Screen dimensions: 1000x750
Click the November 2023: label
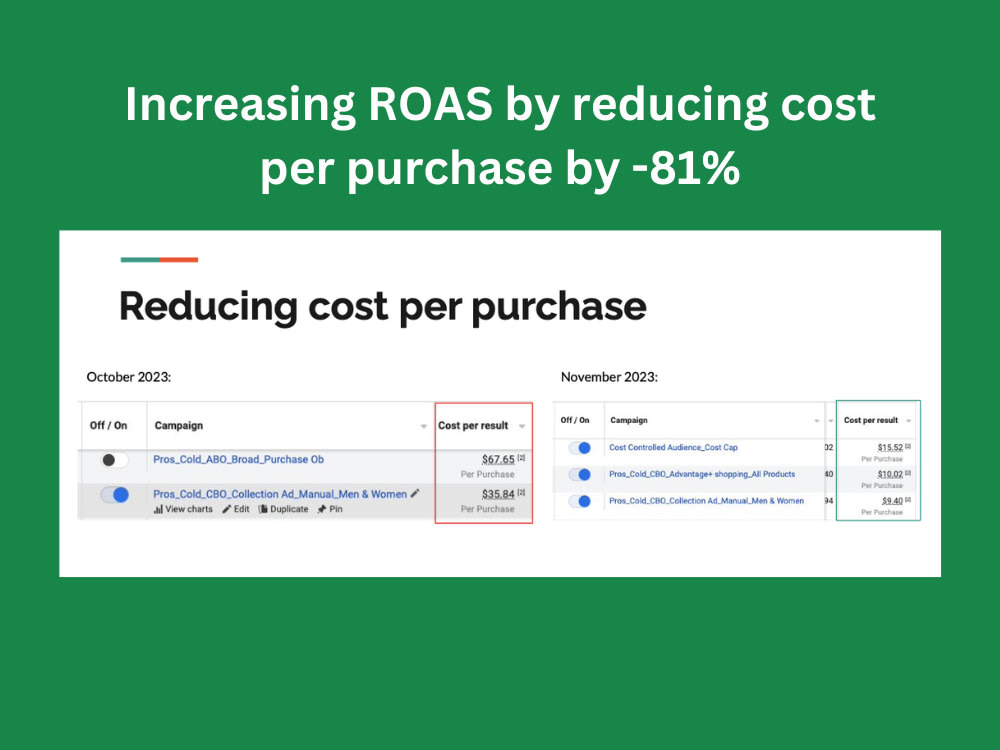click(609, 377)
